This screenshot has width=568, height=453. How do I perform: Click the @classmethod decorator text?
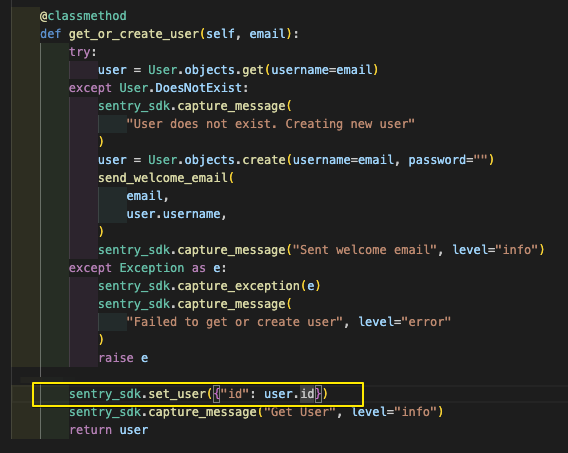83,16
